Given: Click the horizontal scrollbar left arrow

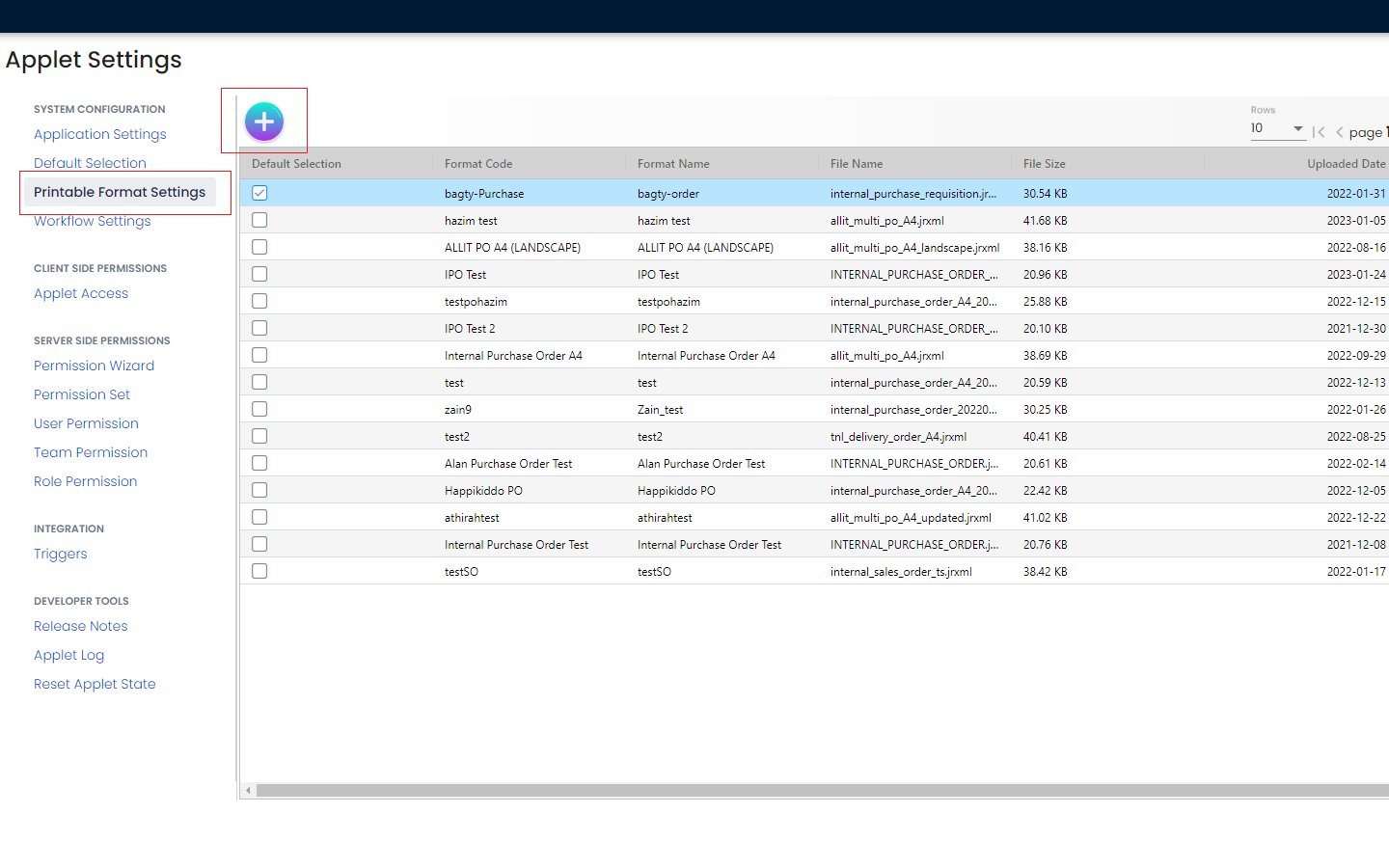Looking at the screenshot, I should pyautogui.click(x=248, y=791).
